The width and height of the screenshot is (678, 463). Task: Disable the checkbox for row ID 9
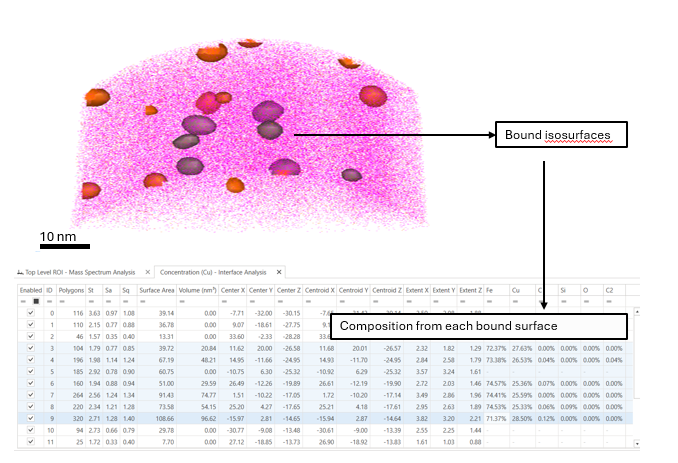tap(30, 417)
